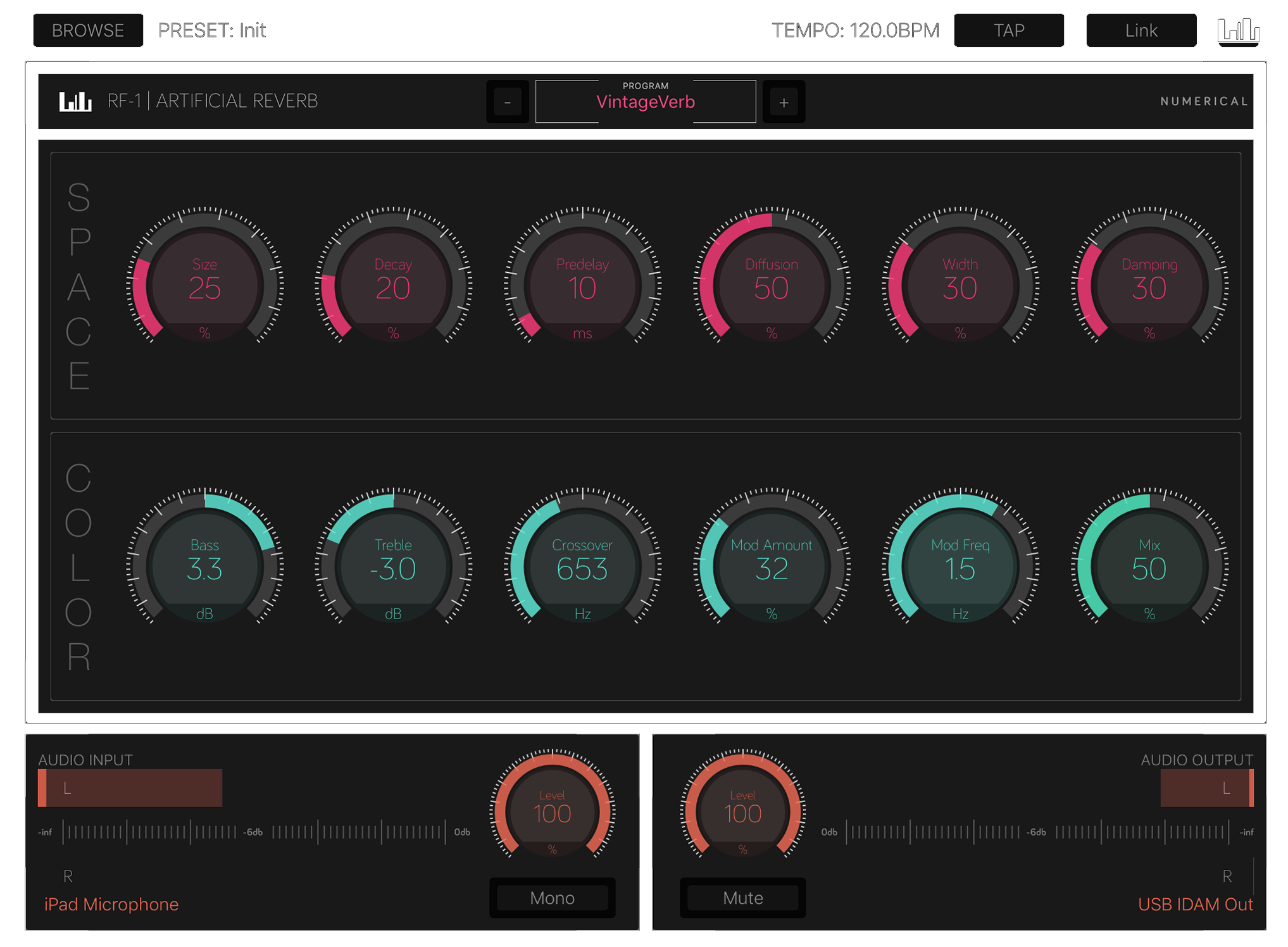The height and width of the screenshot is (947, 1288).
Task: Select the iPad Microphone input source
Action: point(111,904)
